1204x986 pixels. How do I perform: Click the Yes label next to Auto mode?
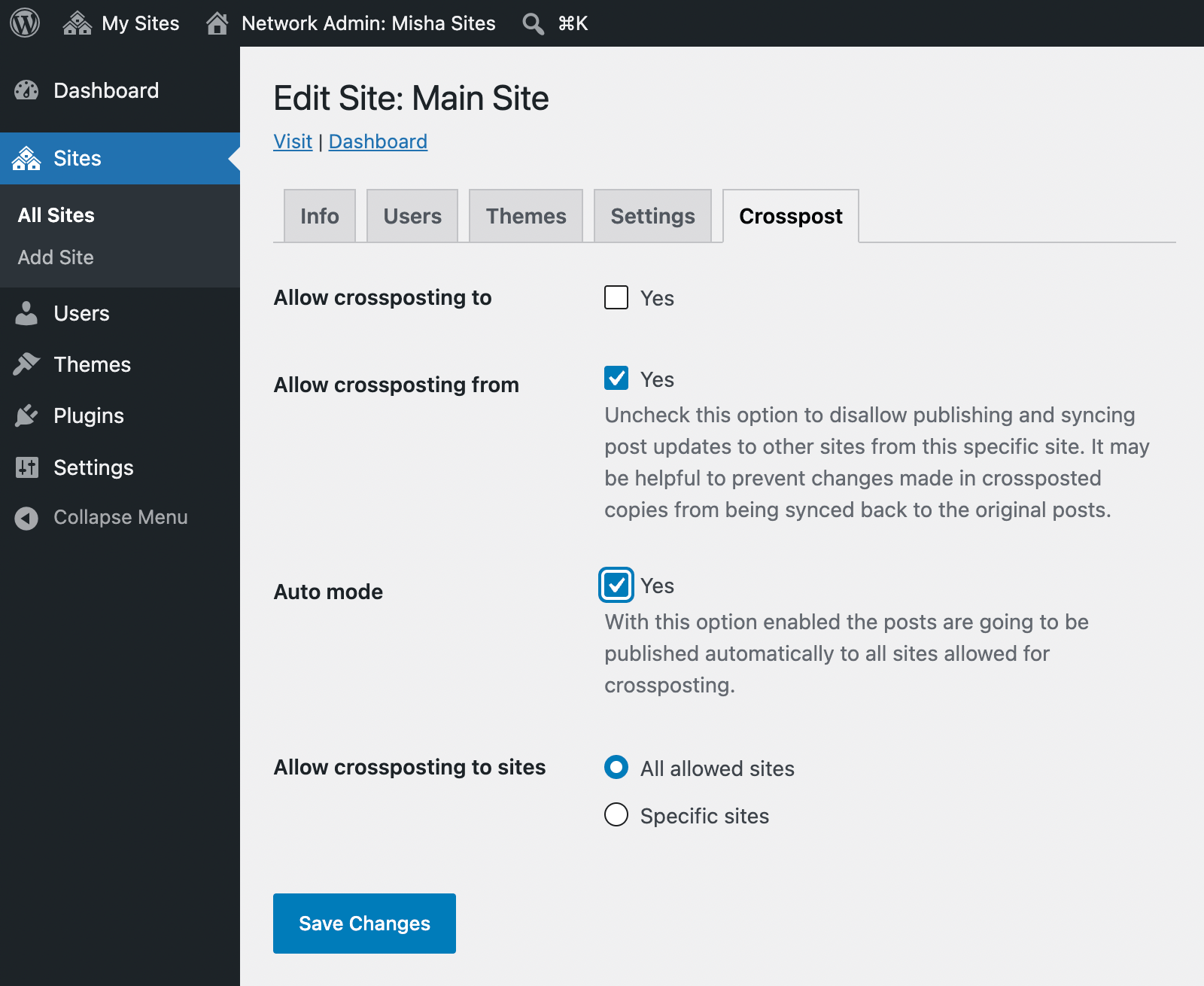coord(657,586)
